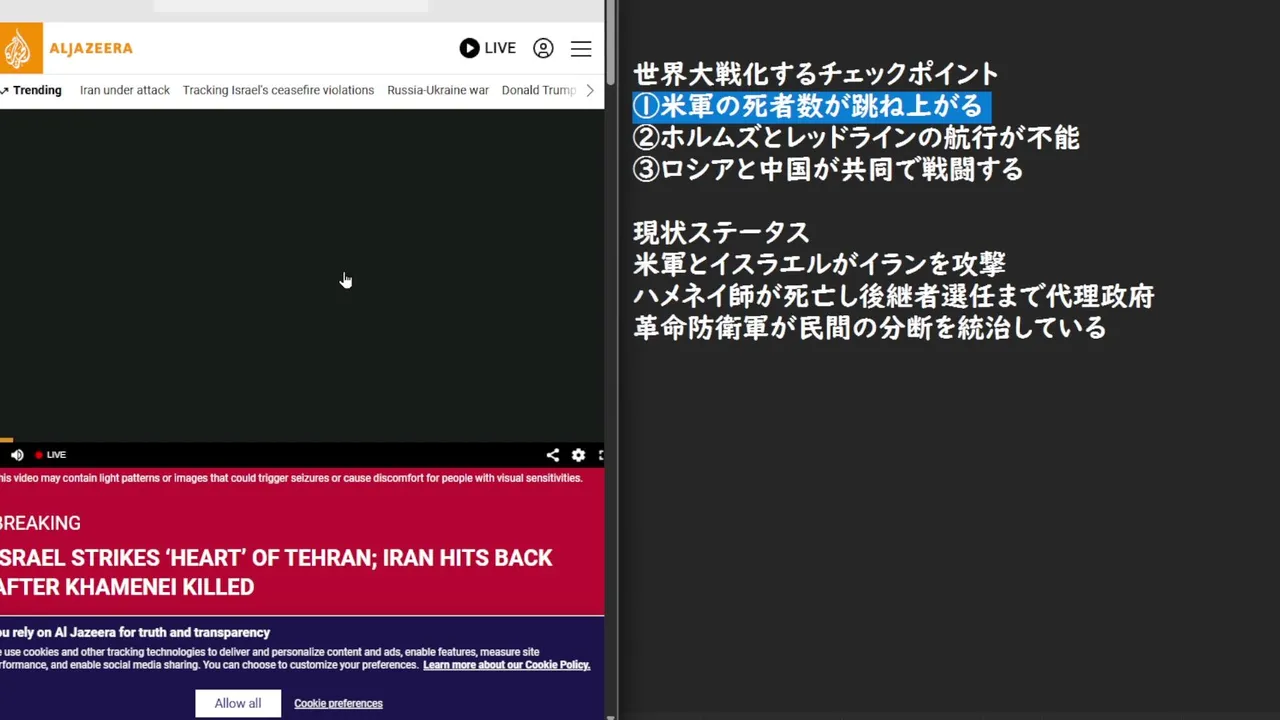This screenshot has width=1280, height=720.
Task: Click the 'BREAKING' label
Action: pos(40,523)
